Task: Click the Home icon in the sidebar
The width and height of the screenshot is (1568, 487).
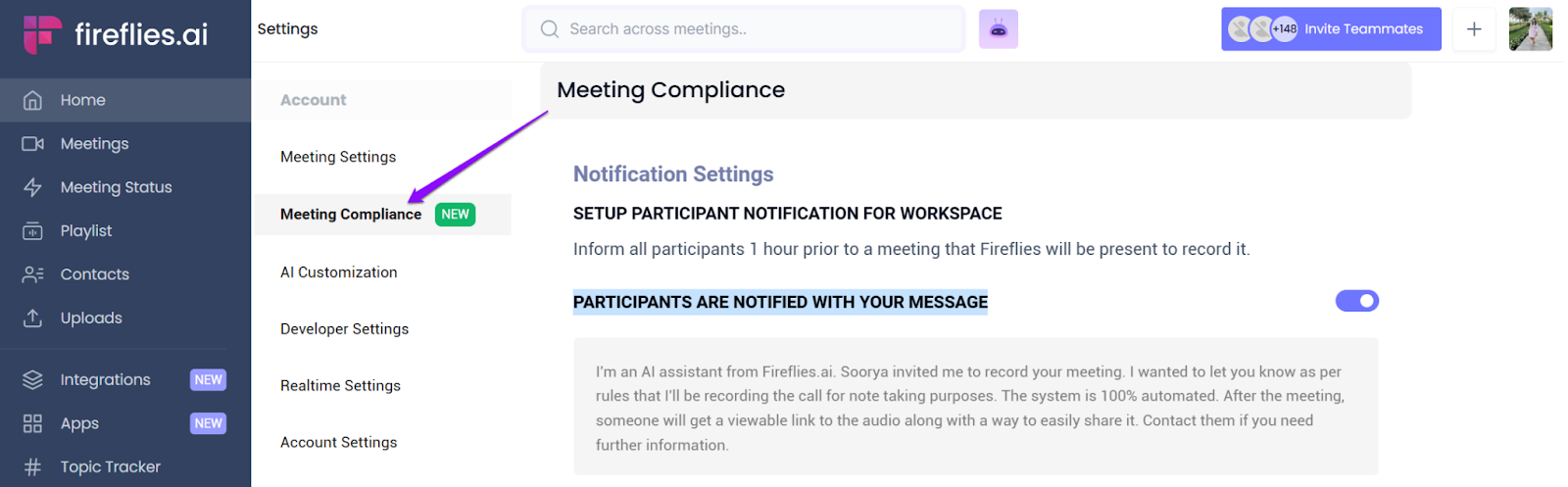Action: [x=32, y=100]
